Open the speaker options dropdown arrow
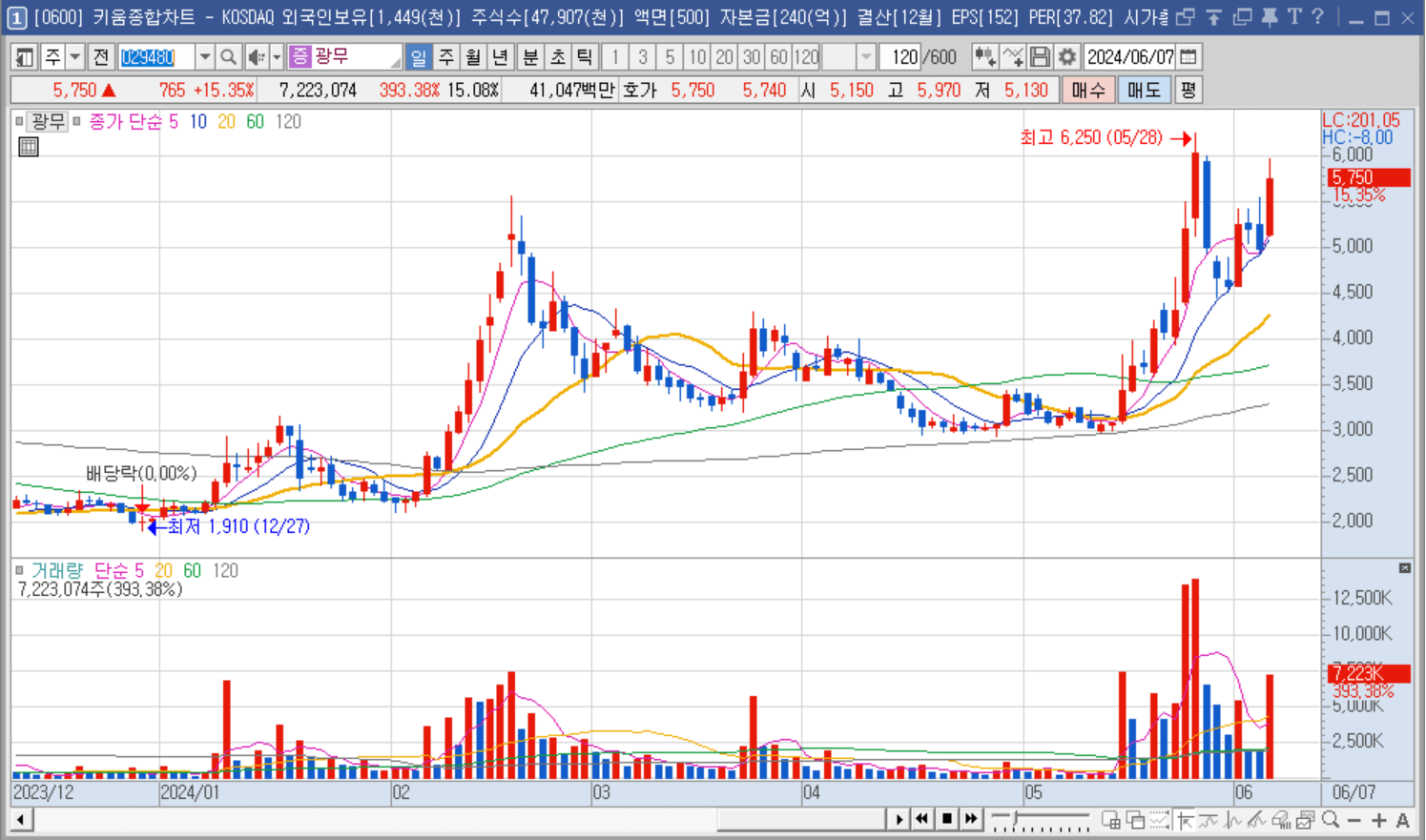Viewport: 1426px width, 840px height. point(277,57)
